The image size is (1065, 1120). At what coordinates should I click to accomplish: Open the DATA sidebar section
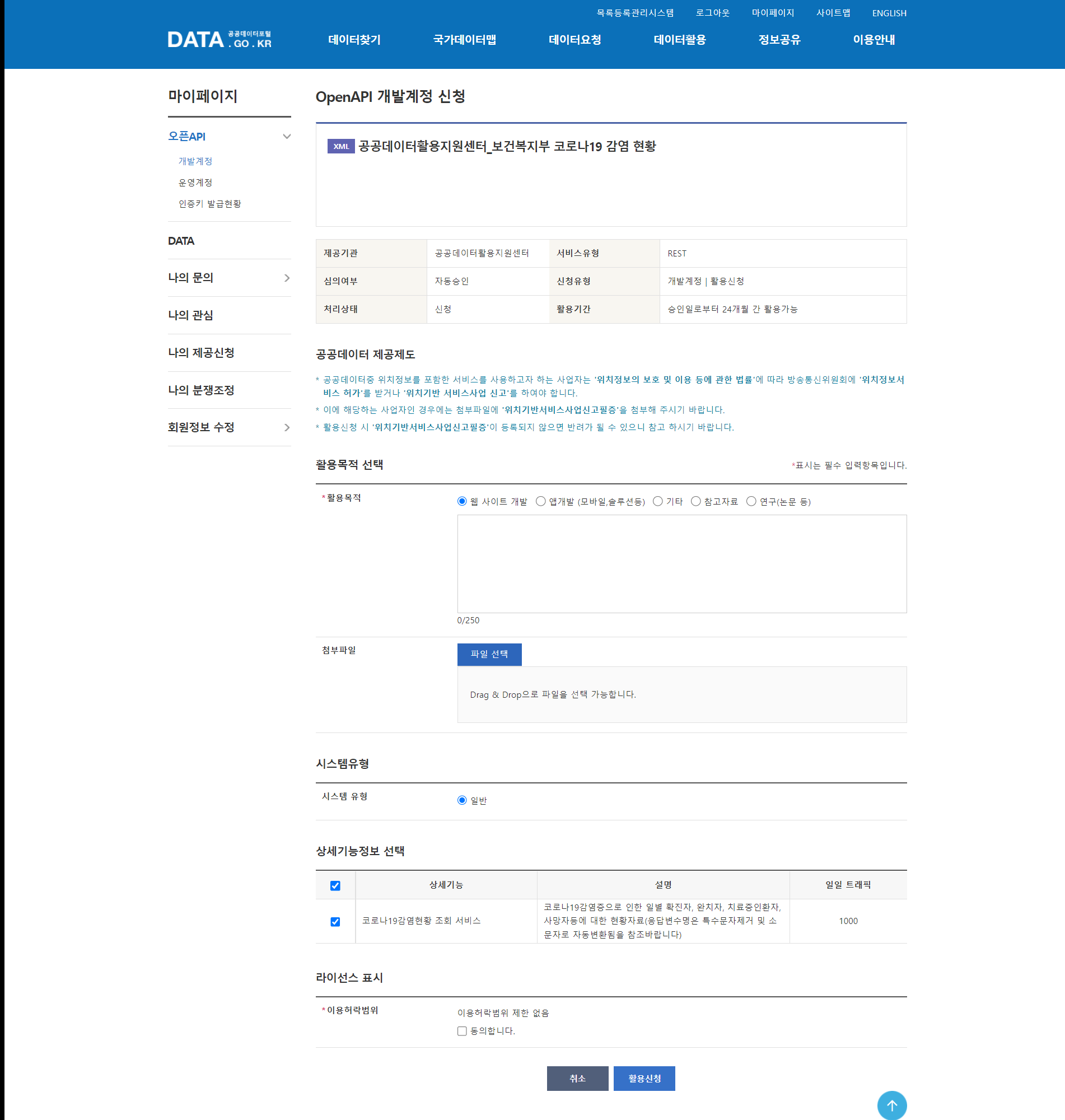pos(181,241)
